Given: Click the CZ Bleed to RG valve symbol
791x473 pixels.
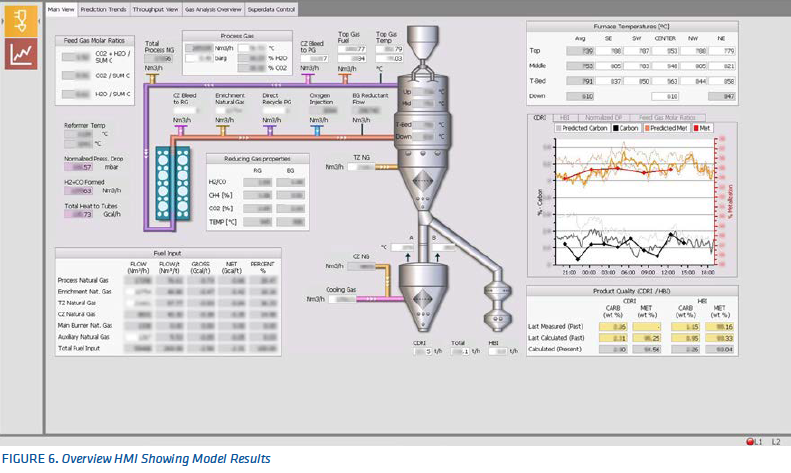Looking at the screenshot, I should click(181, 131).
